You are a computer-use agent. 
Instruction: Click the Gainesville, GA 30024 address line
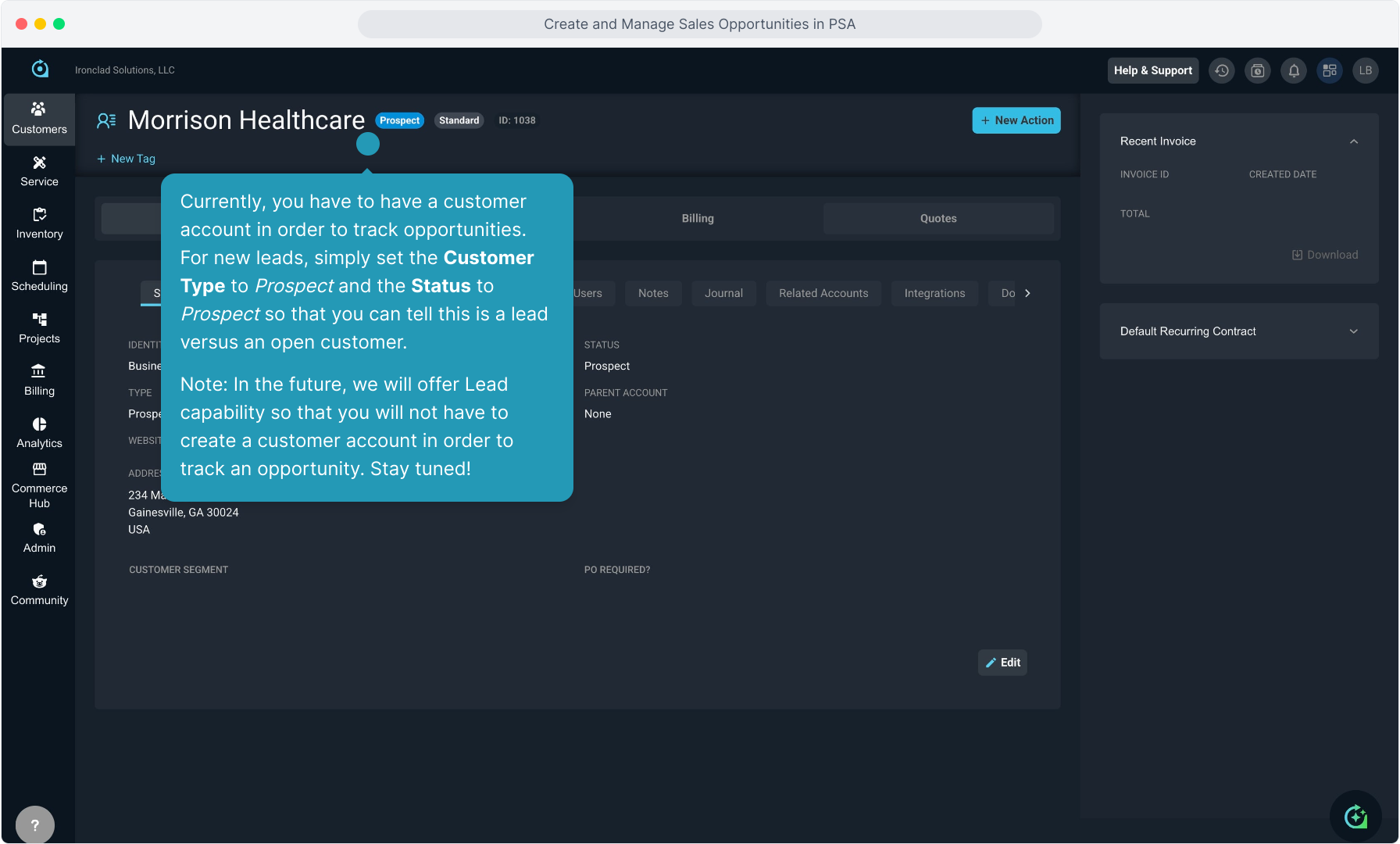pos(184,513)
